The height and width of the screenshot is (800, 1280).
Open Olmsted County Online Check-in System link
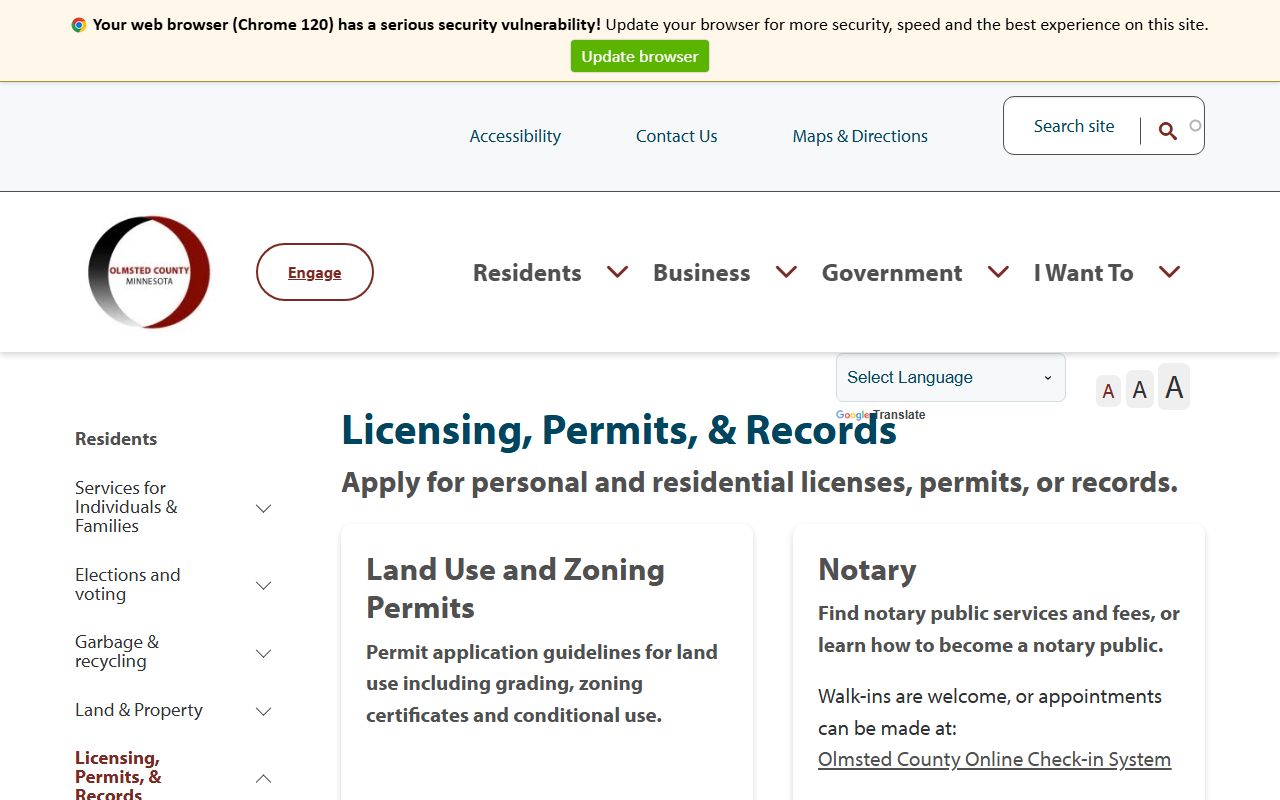(994, 759)
